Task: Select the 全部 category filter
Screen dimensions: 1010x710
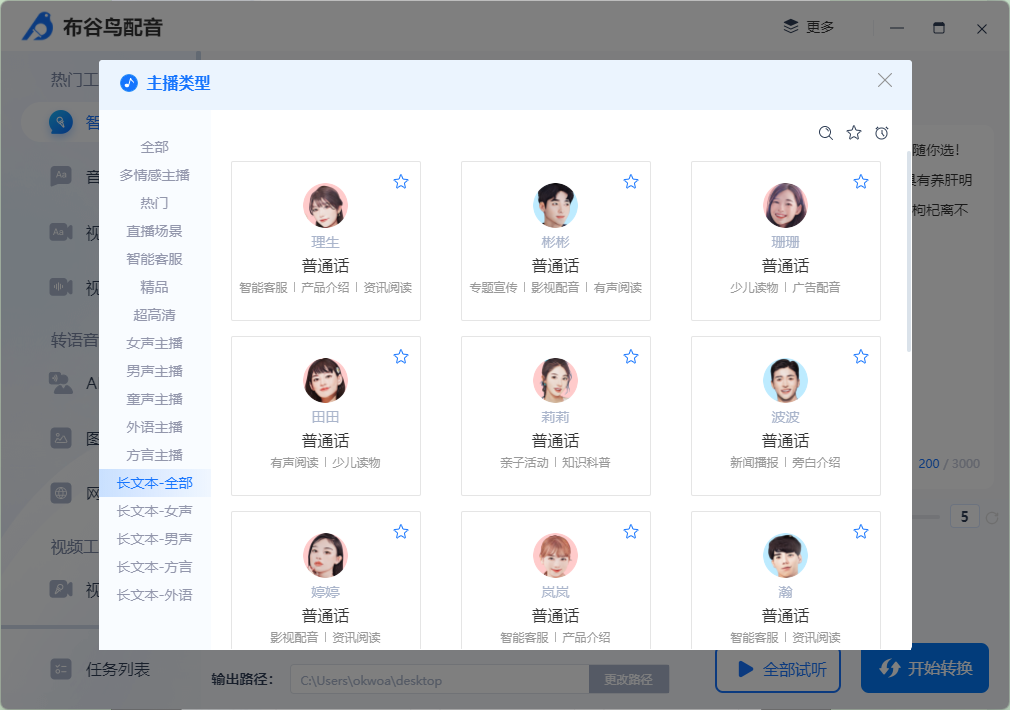Action: pos(154,146)
